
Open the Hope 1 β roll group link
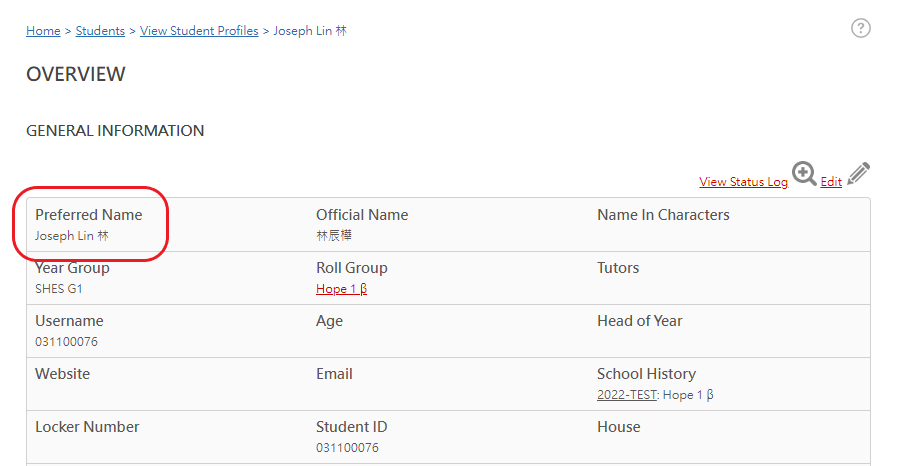pyautogui.click(x=341, y=289)
